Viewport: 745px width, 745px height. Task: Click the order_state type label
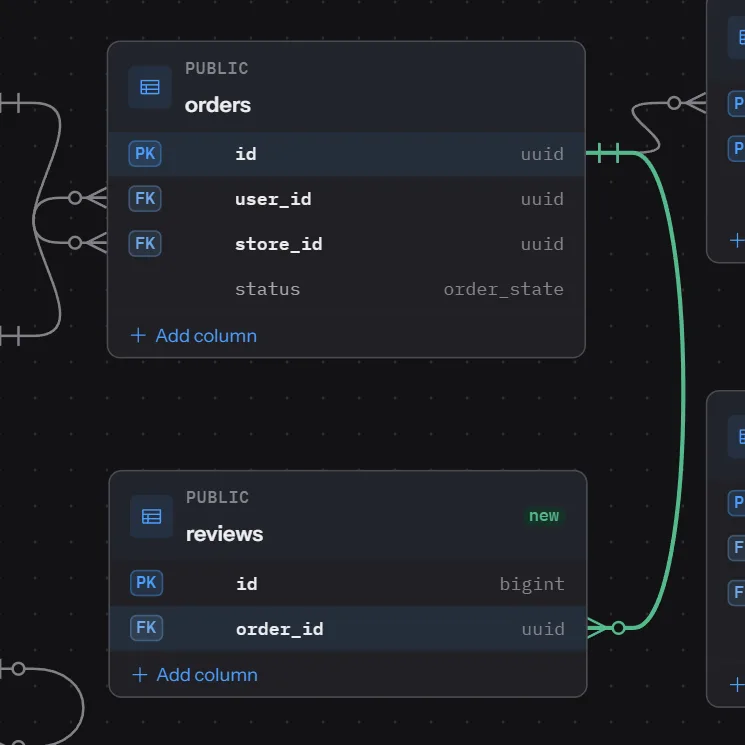(504, 289)
